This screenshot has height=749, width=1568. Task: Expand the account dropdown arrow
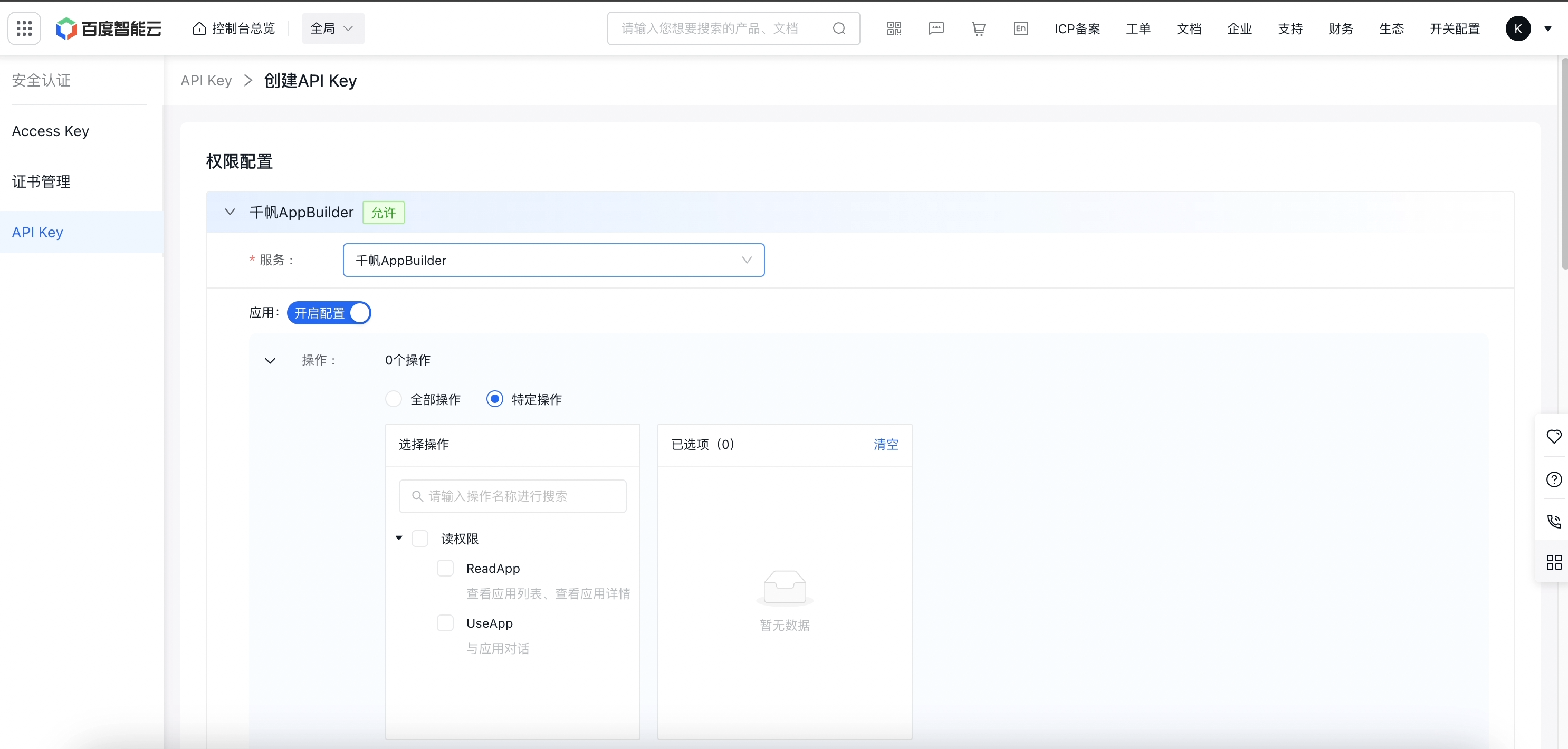point(1548,28)
